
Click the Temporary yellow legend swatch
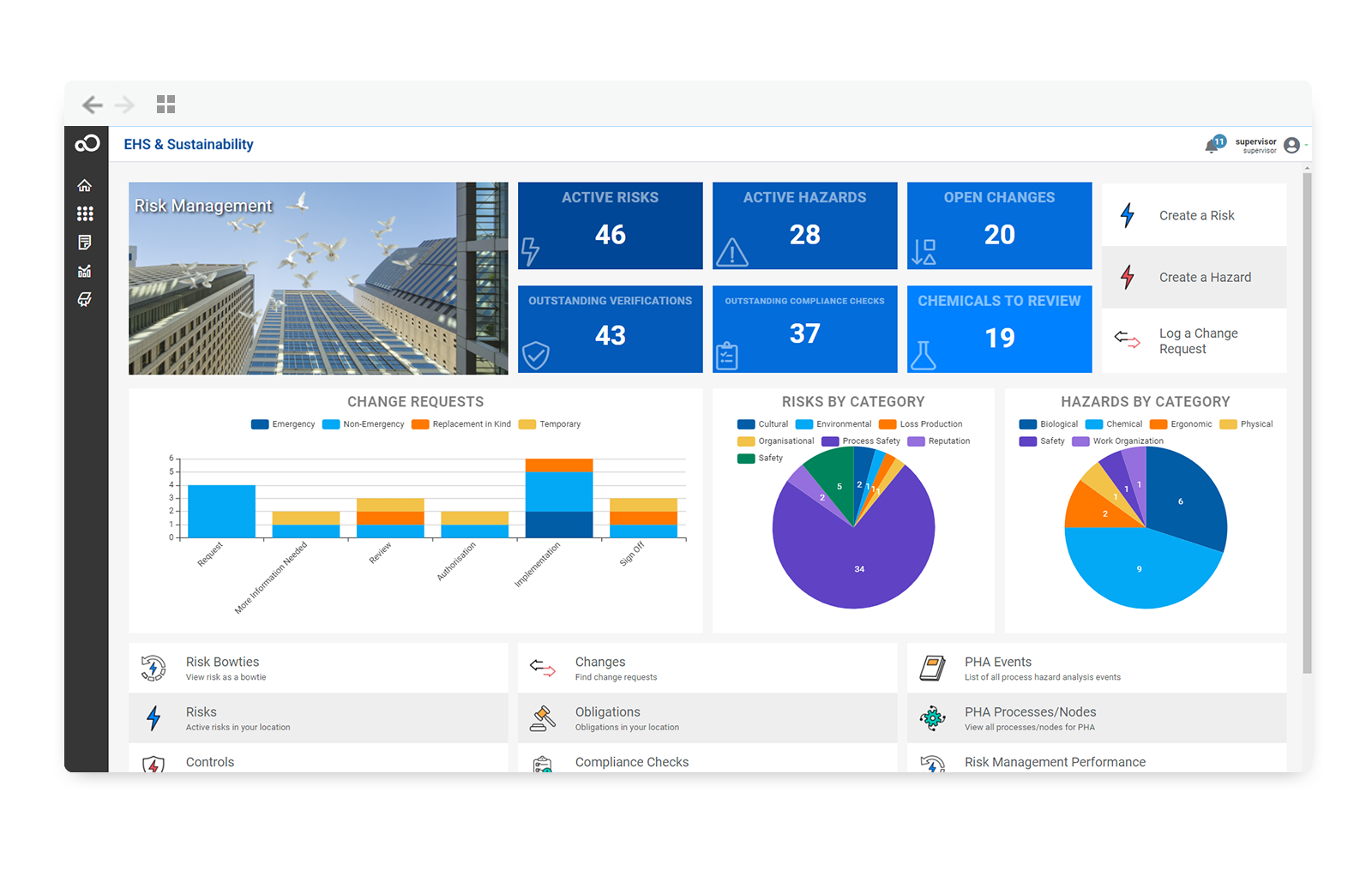(527, 424)
